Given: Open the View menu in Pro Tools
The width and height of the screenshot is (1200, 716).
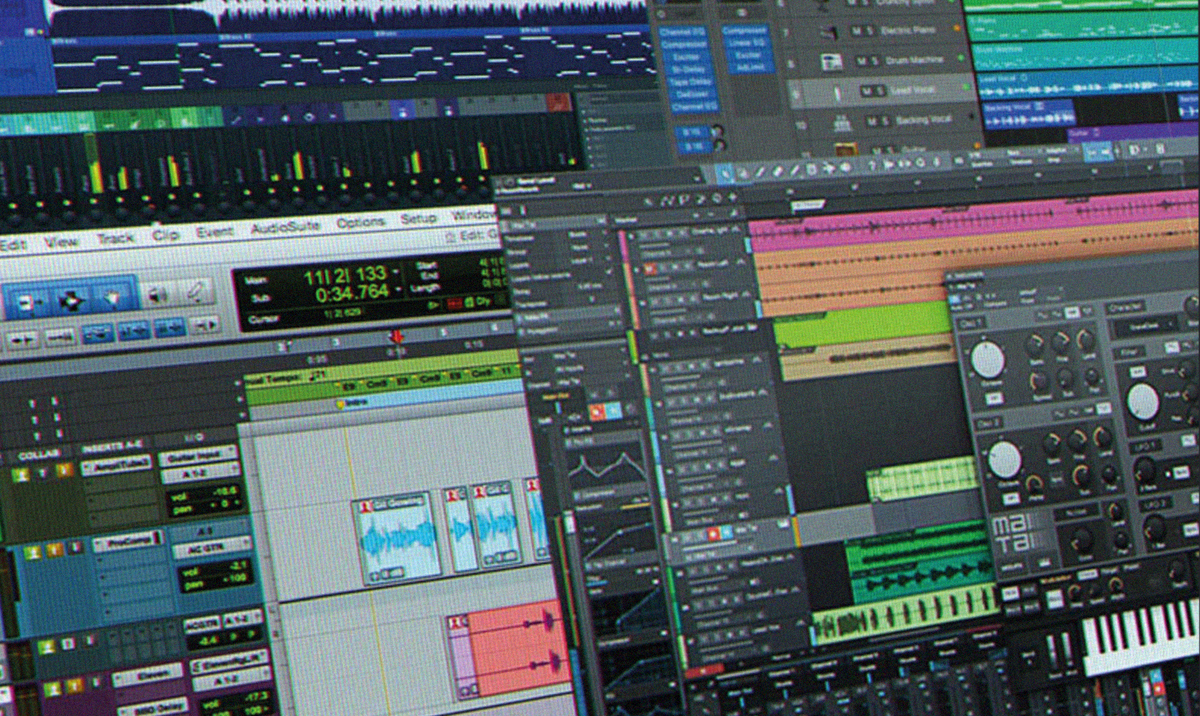Looking at the screenshot, I should [61, 242].
